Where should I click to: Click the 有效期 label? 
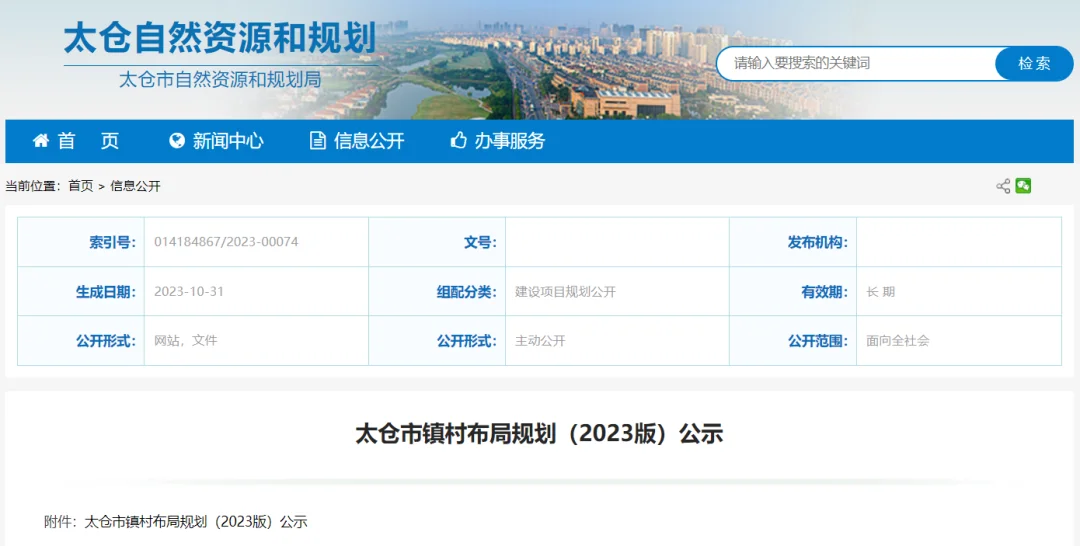point(824,291)
